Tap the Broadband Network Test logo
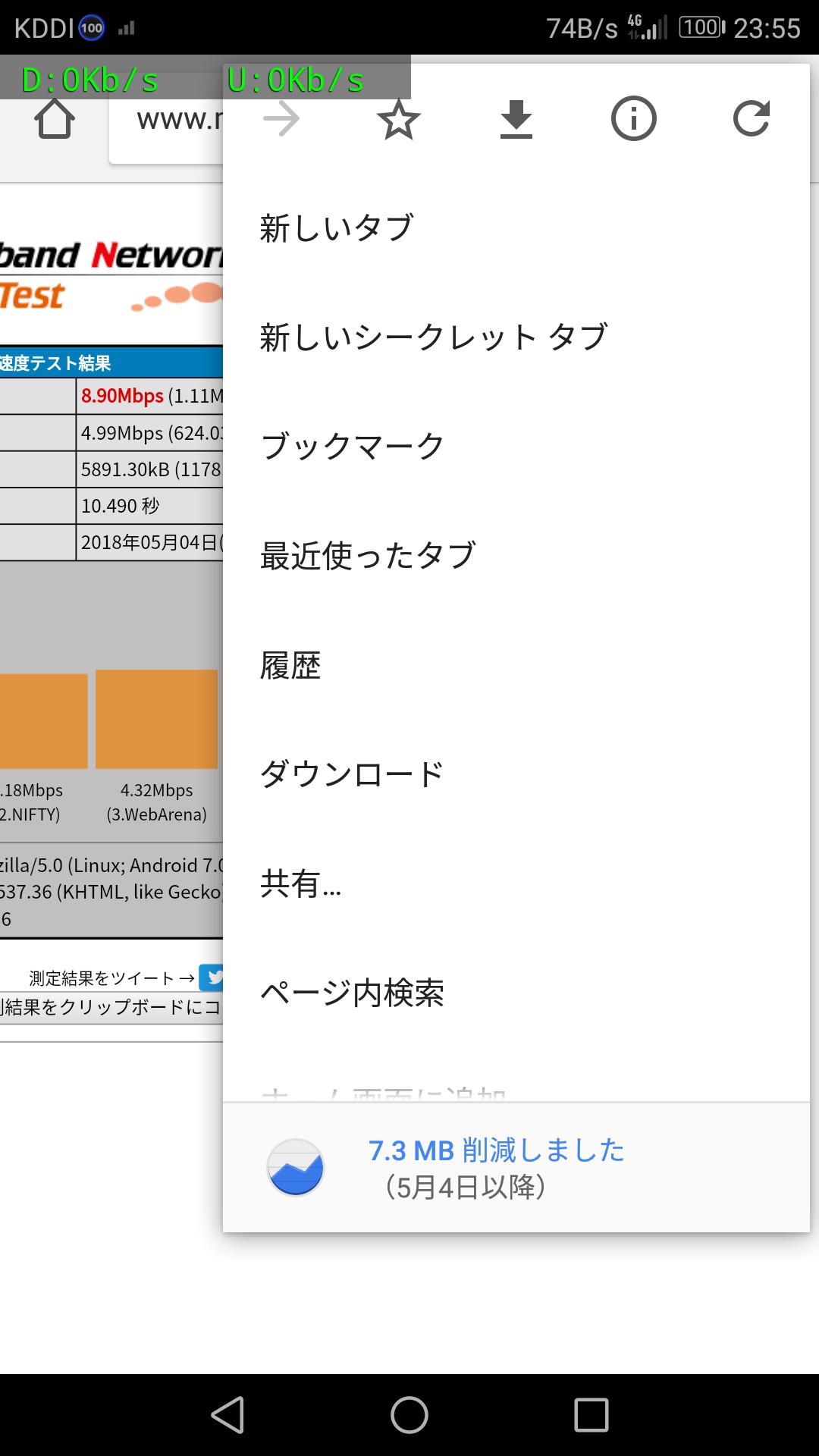Viewport: 819px width, 1456px height. click(111, 275)
